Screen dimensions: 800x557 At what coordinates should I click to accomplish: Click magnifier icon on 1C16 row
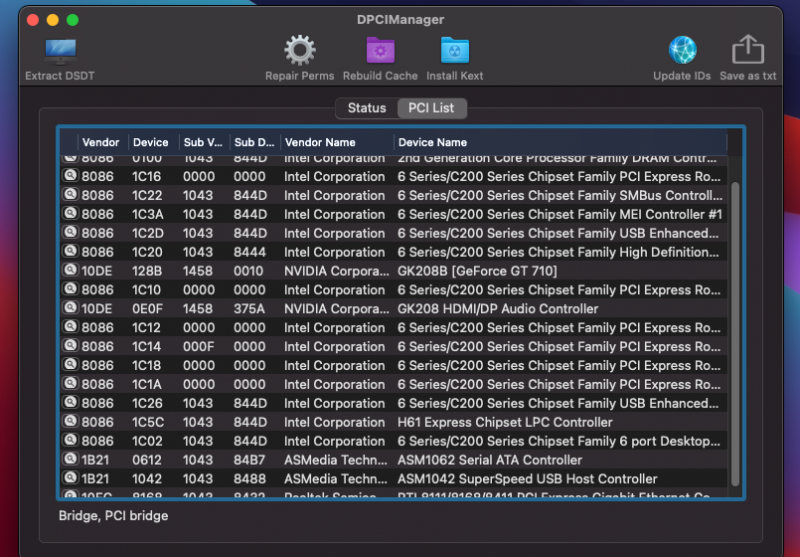pyautogui.click(x=70, y=176)
